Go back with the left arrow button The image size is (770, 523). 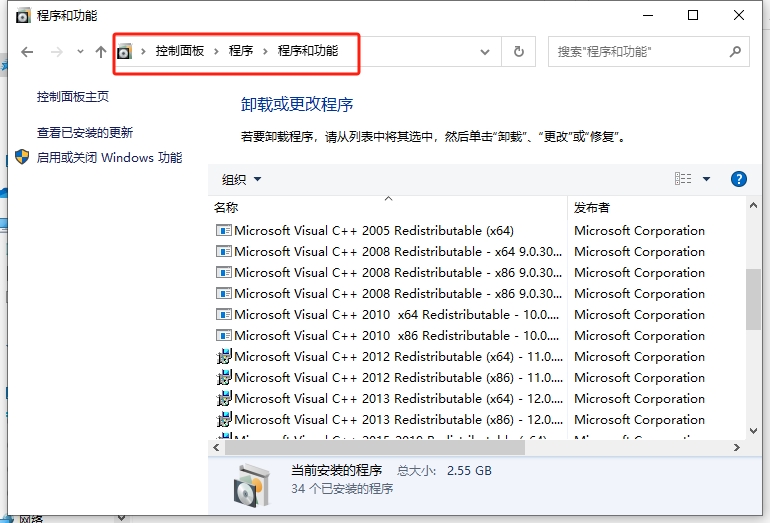coord(27,52)
